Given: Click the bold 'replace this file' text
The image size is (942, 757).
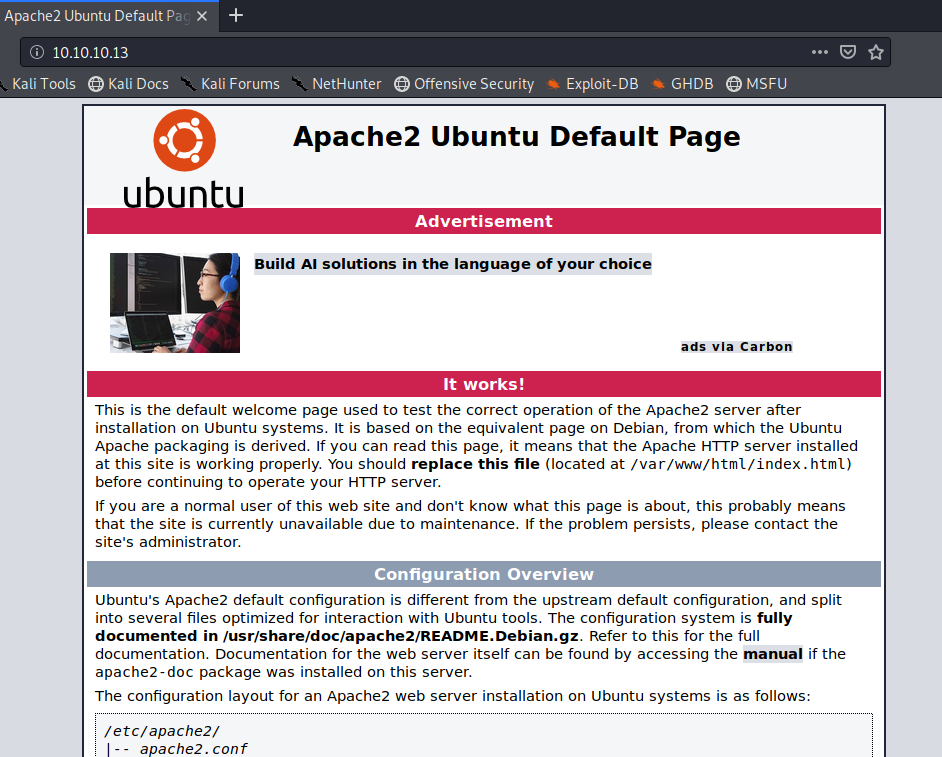Looking at the screenshot, I should pos(475,464).
